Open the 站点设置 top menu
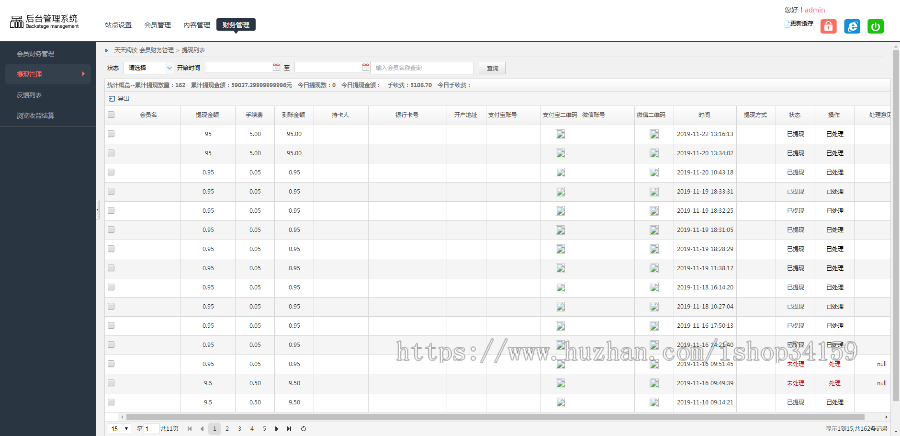 click(x=118, y=25)
